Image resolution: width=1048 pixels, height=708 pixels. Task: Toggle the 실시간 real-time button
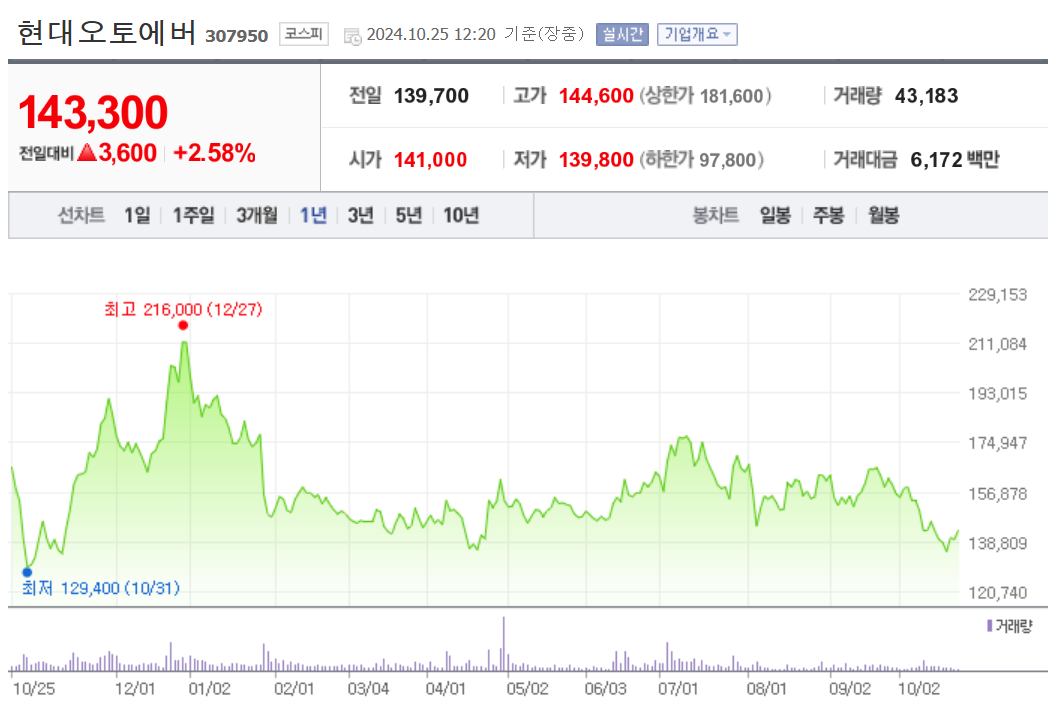pos(622,34)
